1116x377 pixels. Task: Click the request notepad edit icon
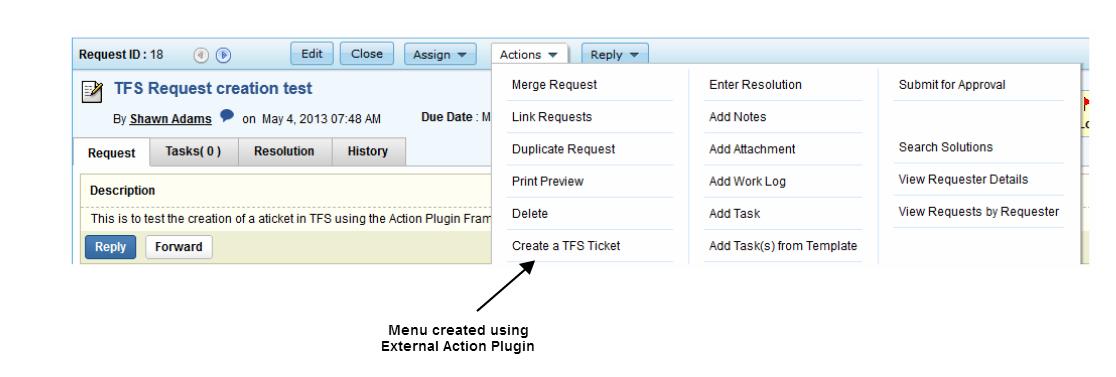[93, 91]
